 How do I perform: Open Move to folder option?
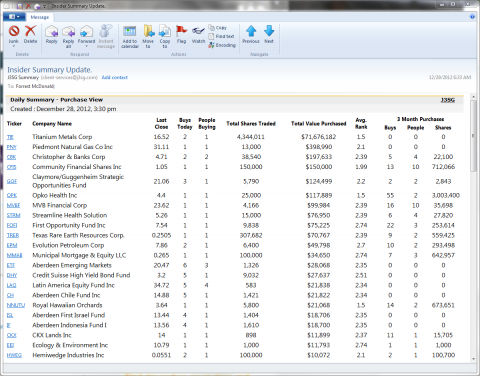pos(148,36)
